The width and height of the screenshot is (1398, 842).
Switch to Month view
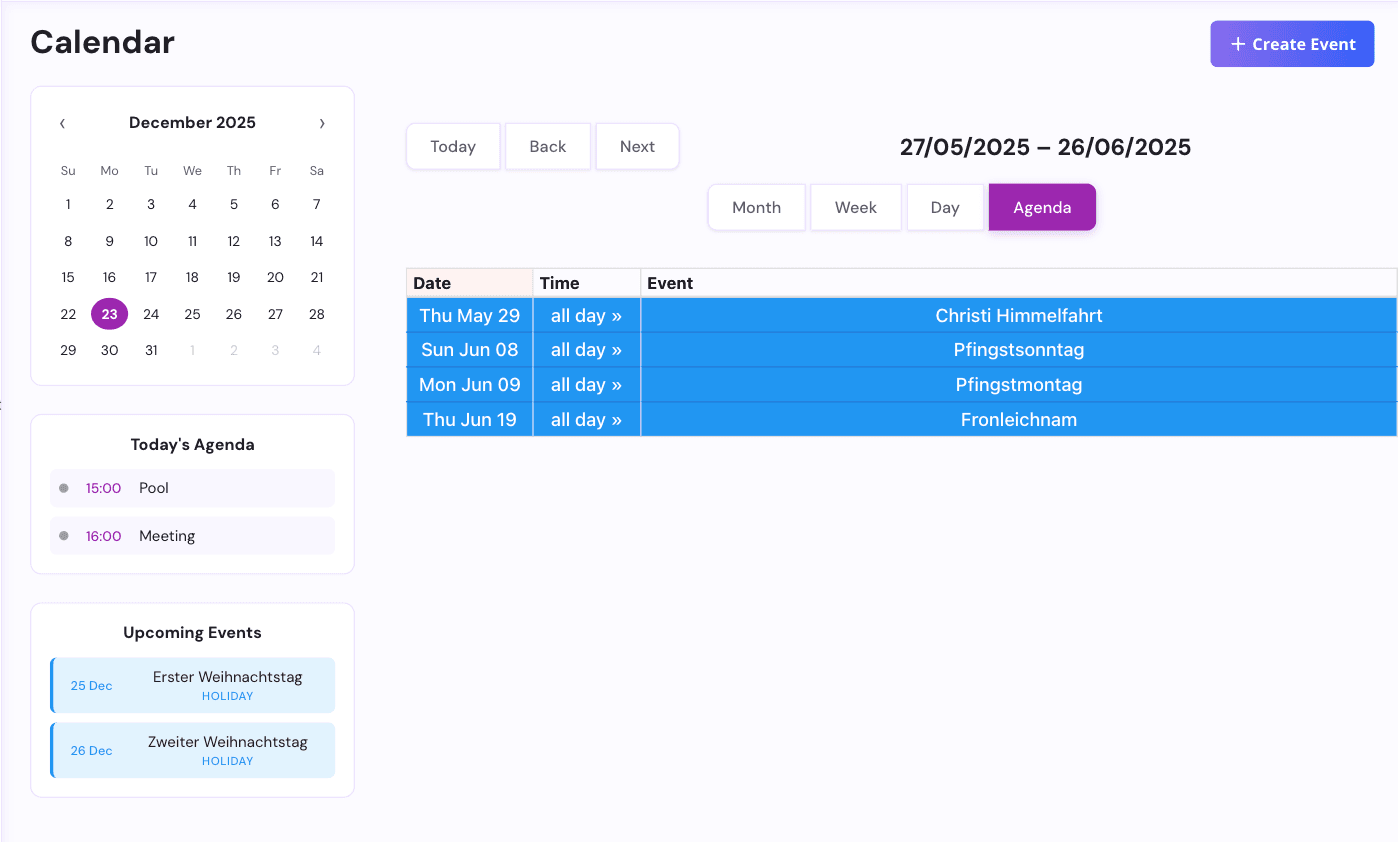click(x=756, y=207)
